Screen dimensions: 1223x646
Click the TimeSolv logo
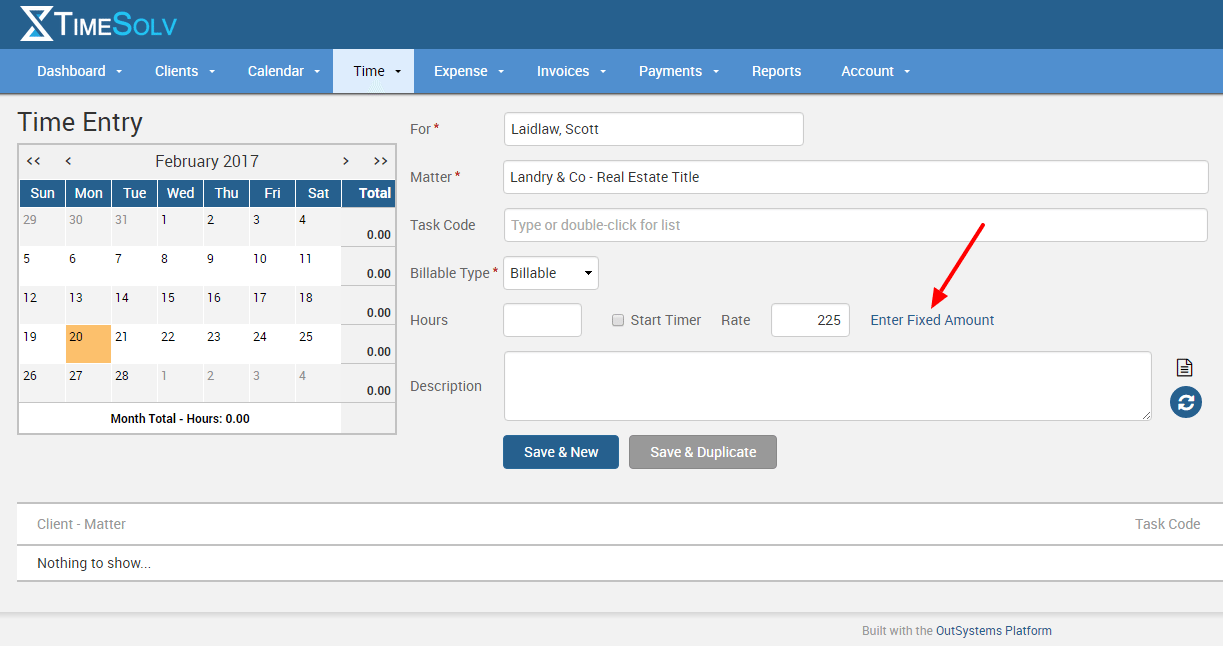97,24
